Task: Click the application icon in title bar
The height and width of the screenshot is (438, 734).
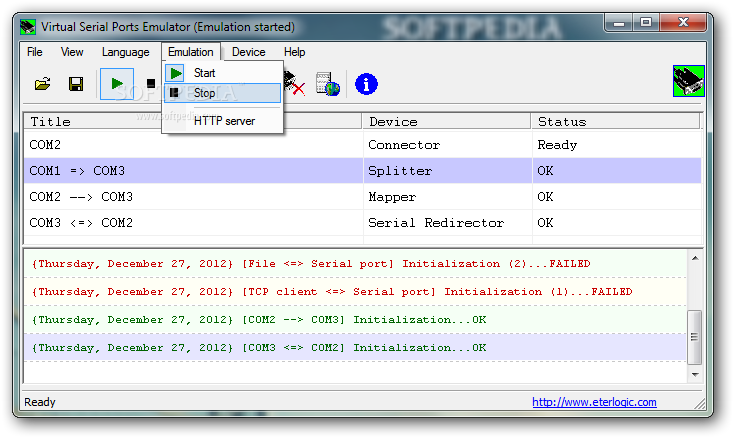Action: tap(28, 27)
